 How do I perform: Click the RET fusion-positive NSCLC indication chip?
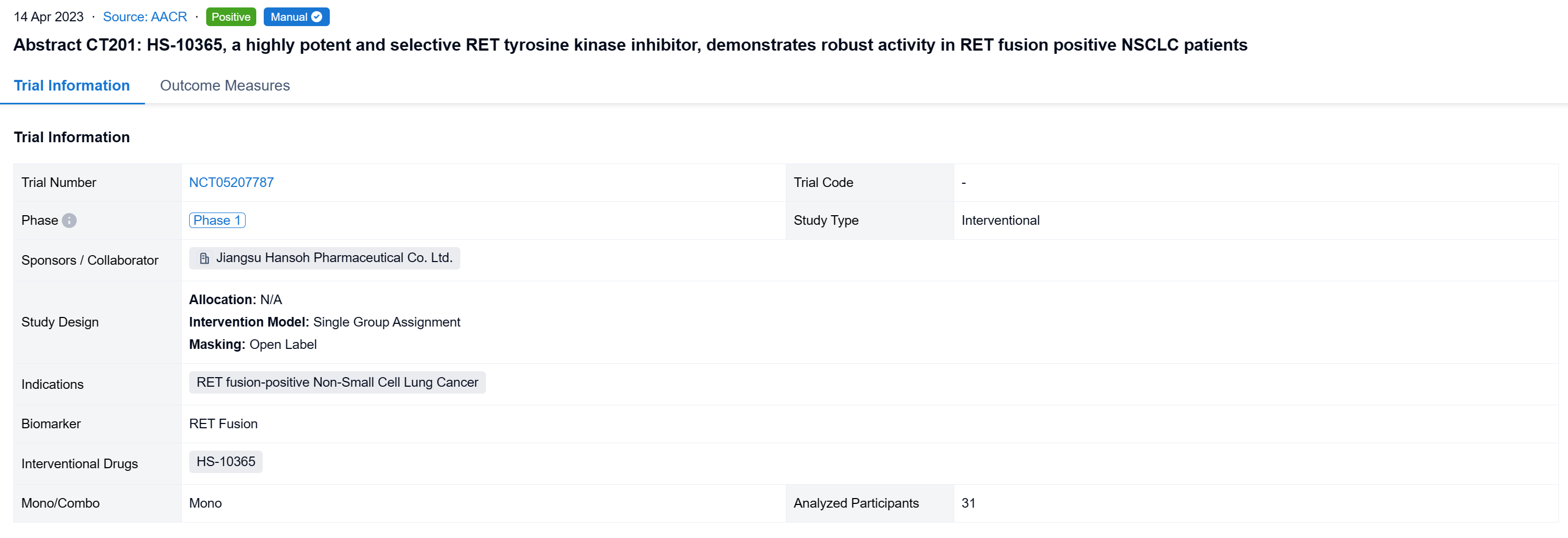click(337, 382)
